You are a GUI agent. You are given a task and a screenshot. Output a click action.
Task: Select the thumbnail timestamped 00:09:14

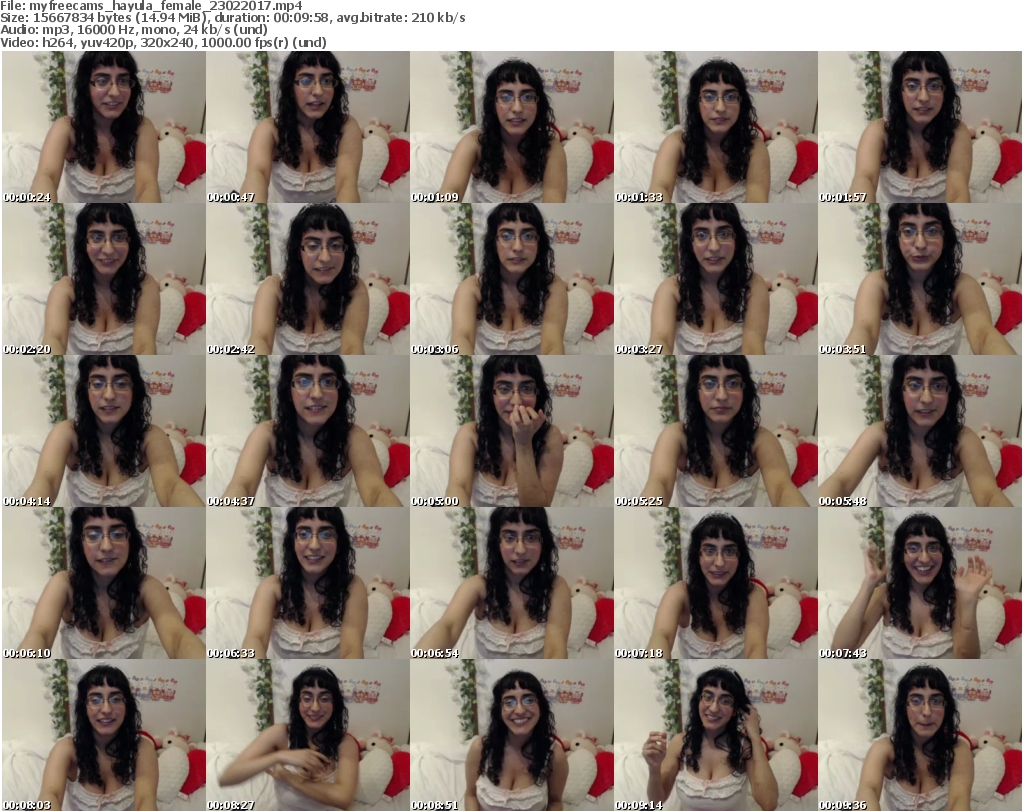tap(716, 735)
